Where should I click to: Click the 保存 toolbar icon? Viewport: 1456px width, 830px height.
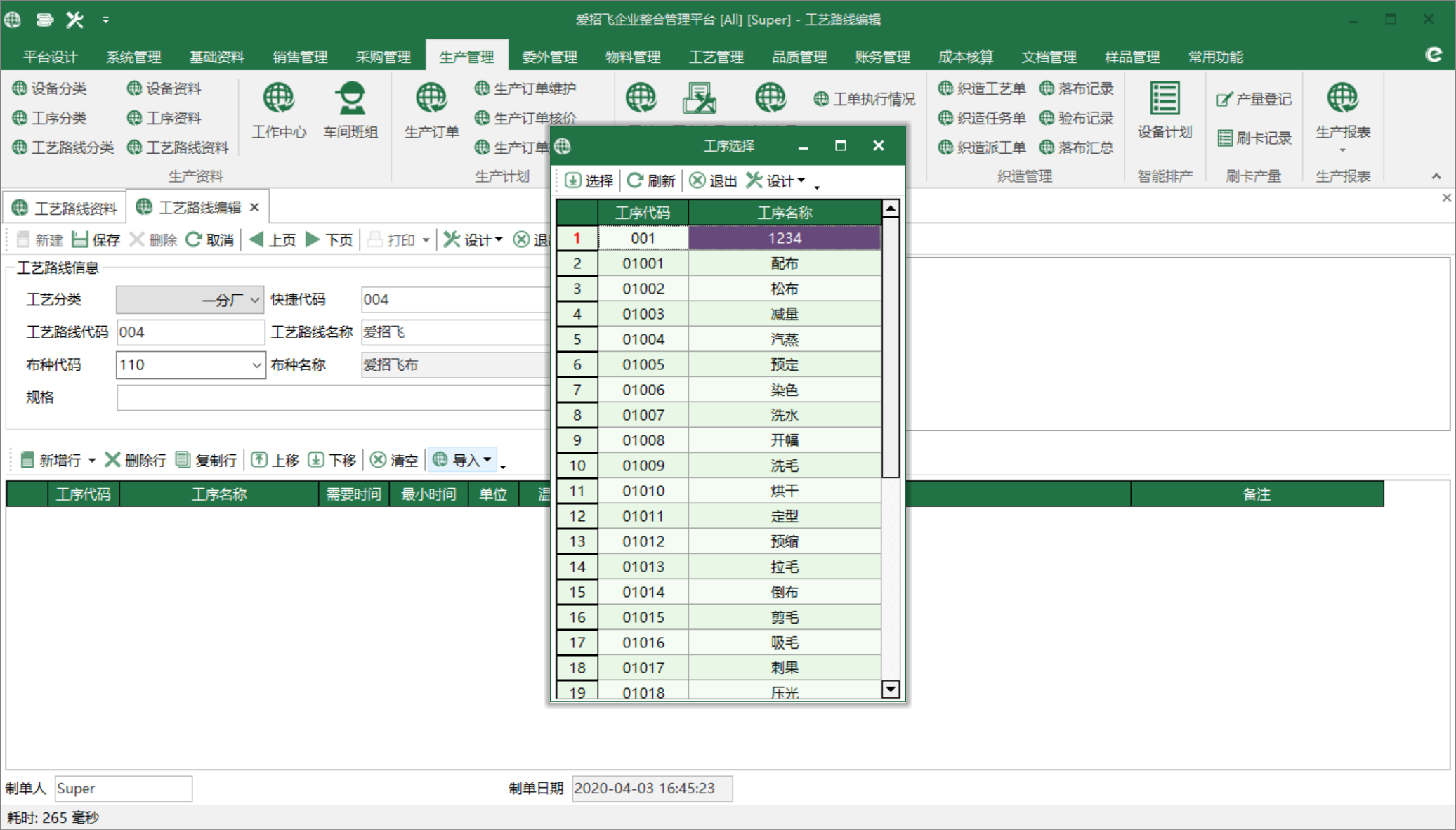click(96, 240)
